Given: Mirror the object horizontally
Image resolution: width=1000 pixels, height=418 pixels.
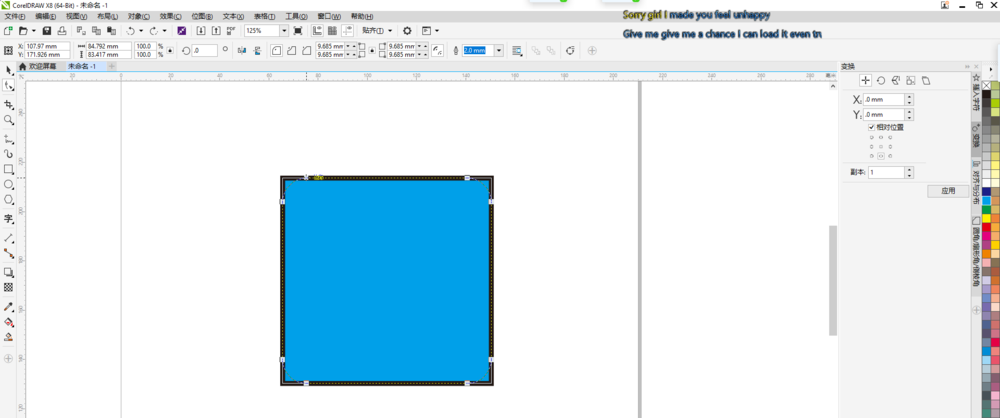Looking at the screenshot, I should coord(242,50).
